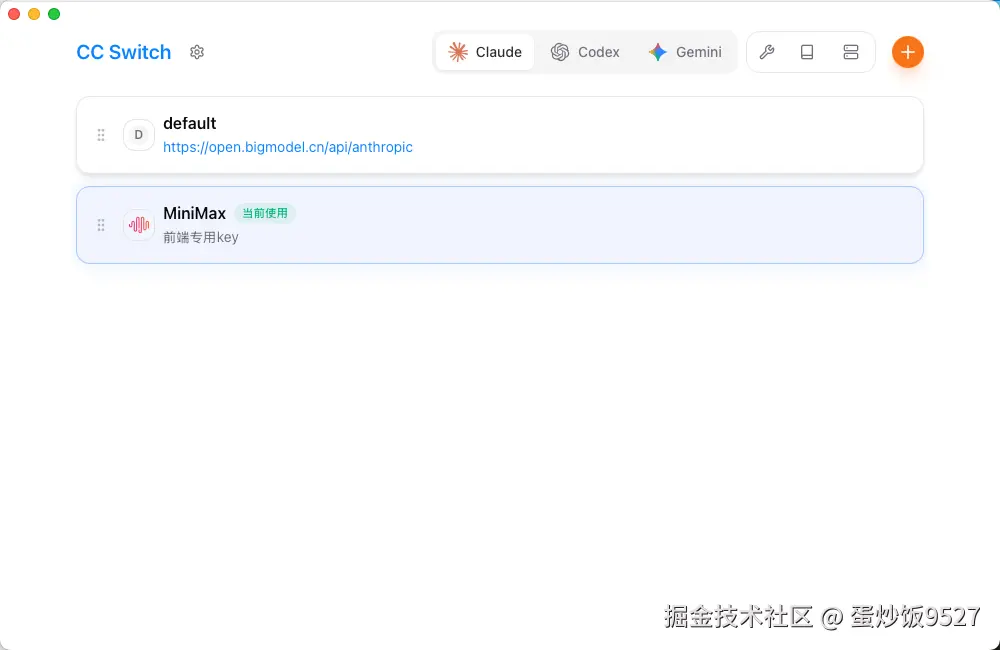Maximize window with green button
Screen dimensions: 1000x650
(x=54, y=14)
